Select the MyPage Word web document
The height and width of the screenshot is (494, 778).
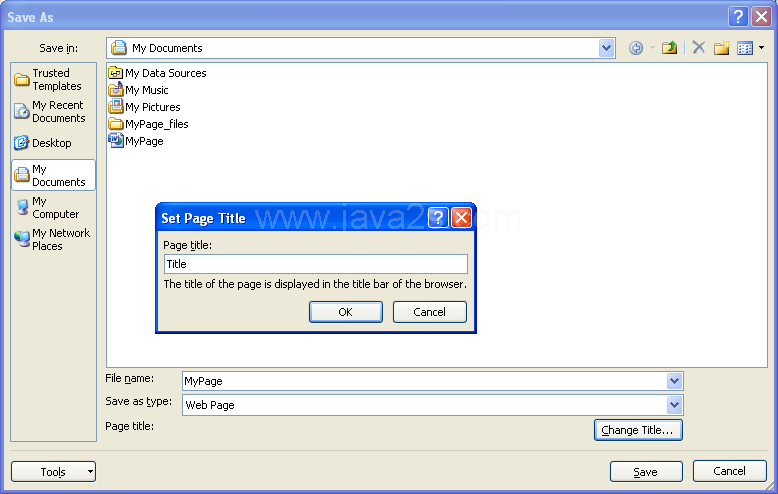pyautogui.click(x=136, y=141)
